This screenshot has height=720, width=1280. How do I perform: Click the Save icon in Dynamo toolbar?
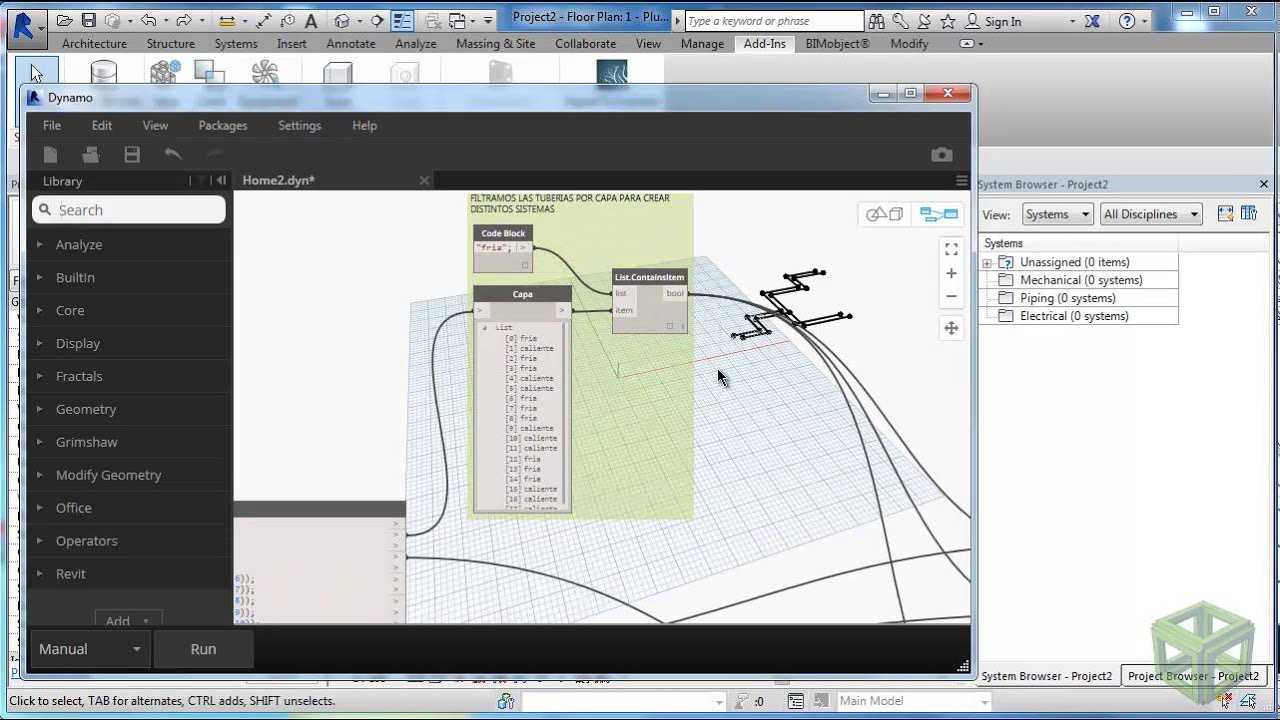(x=132, y=154)
